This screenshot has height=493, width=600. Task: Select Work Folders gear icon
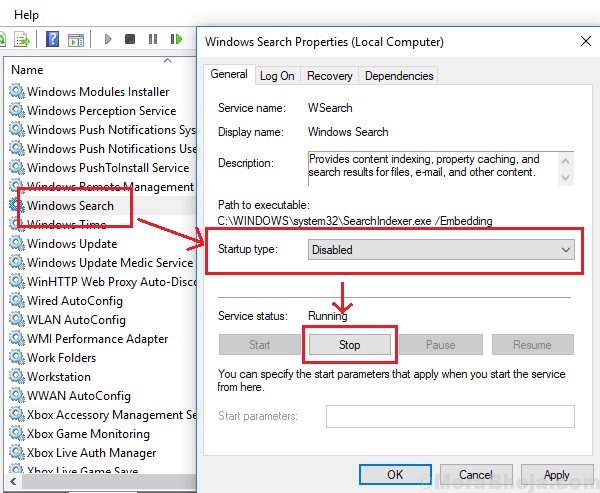17,357
